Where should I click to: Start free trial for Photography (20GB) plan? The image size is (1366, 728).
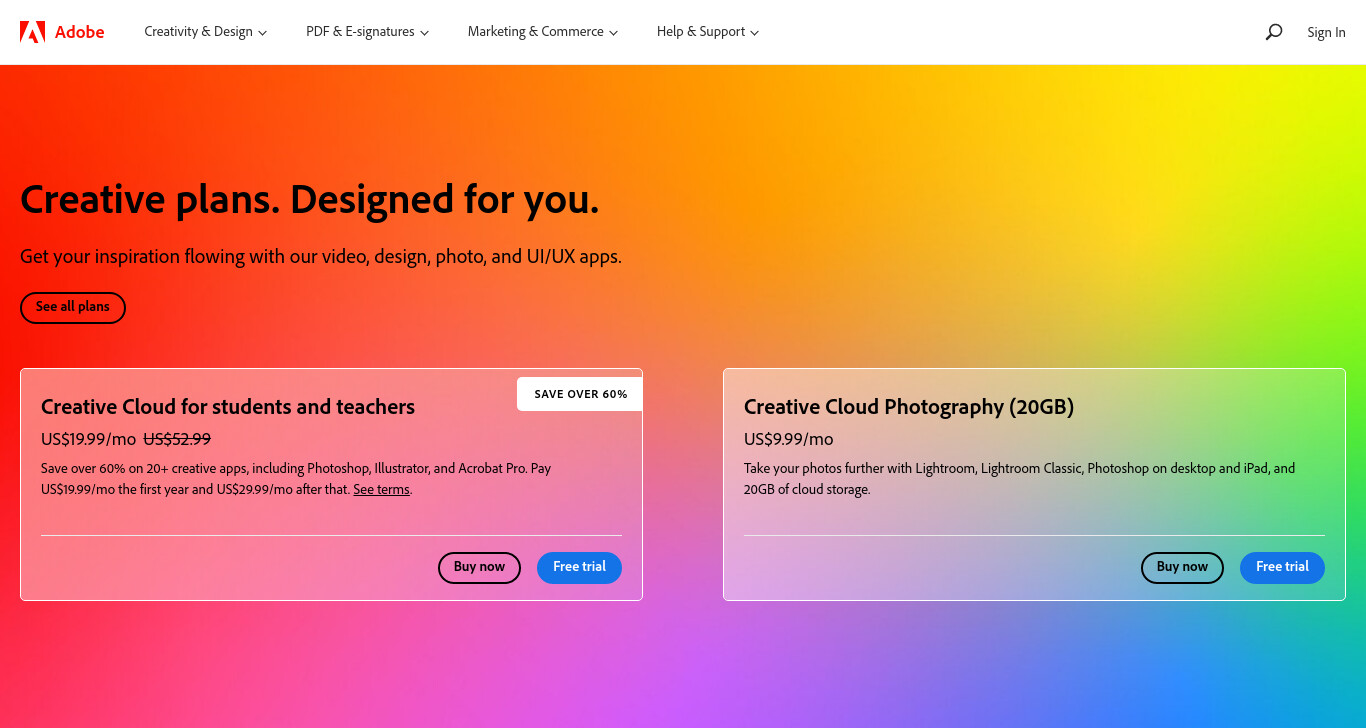pyautogui.click(x=1282, y=567)
